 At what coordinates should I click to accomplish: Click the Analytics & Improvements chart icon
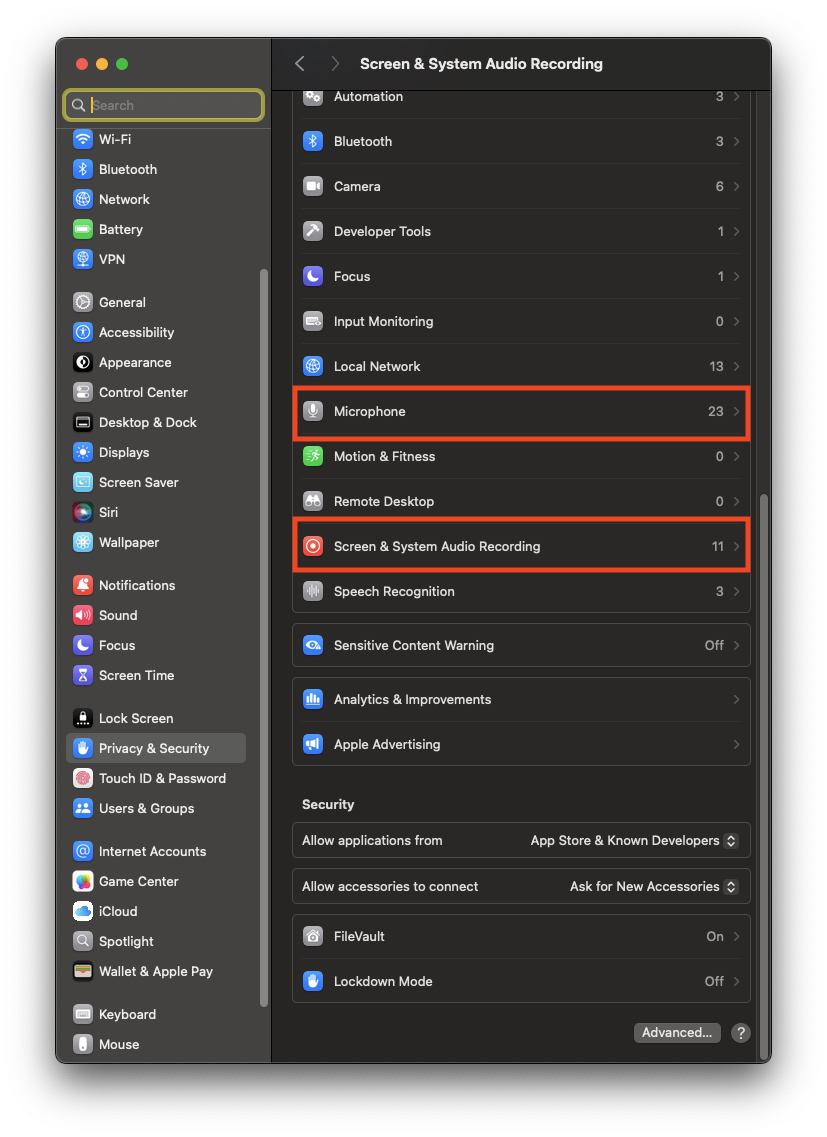(x=313, y=699)
